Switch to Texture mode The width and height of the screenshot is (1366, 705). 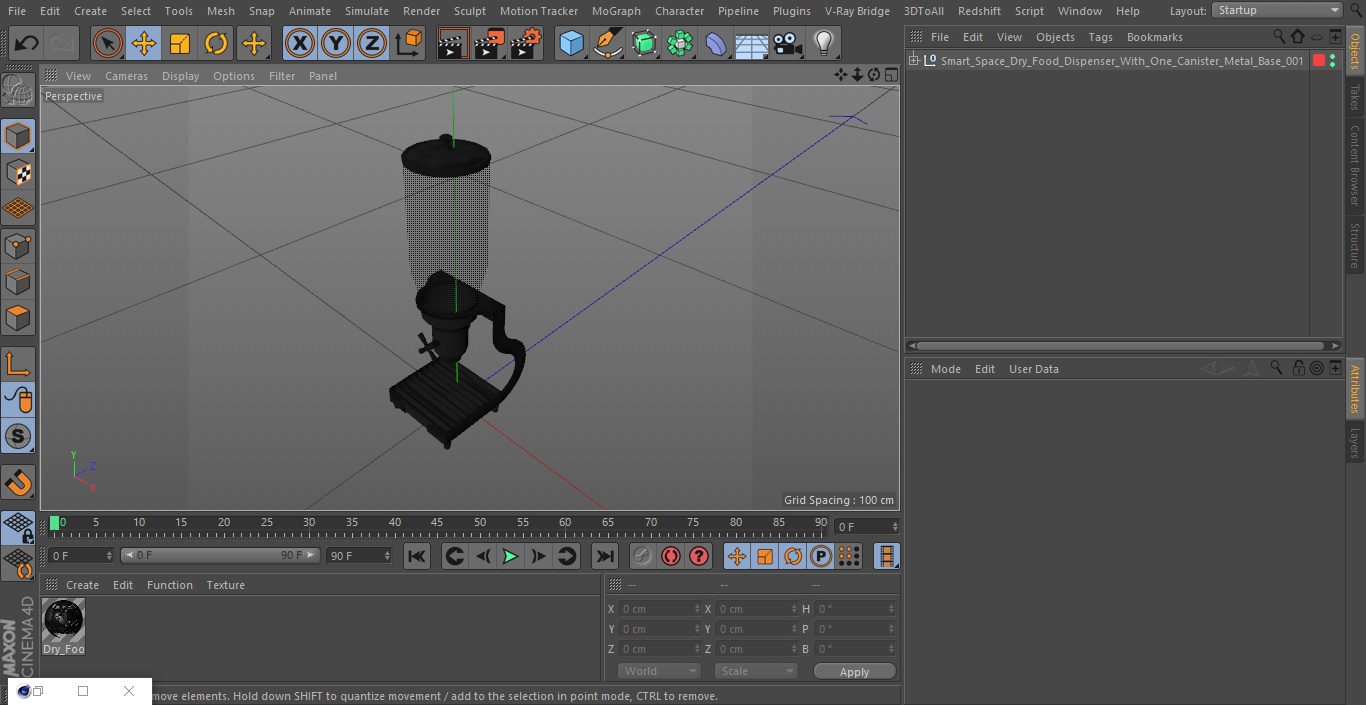[18, 173]
